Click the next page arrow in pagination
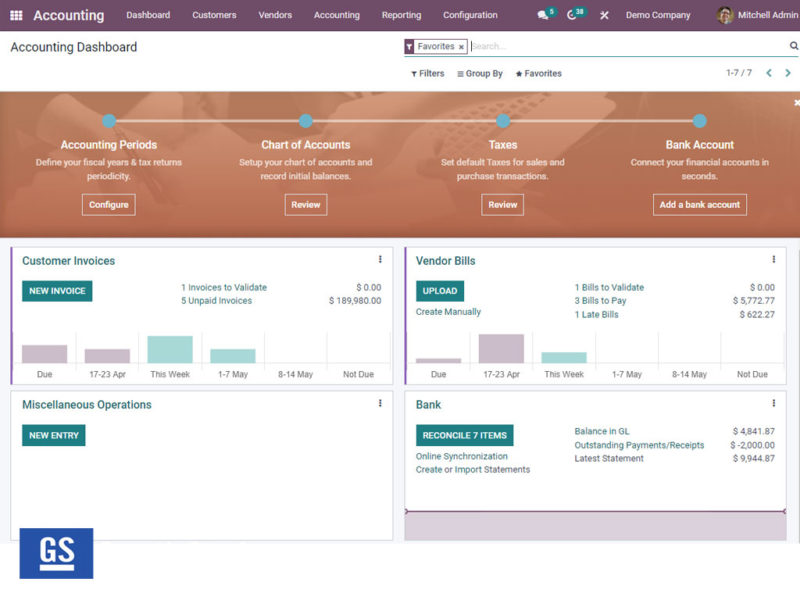This screenshot has width=800, height=600. coord(787,73)
